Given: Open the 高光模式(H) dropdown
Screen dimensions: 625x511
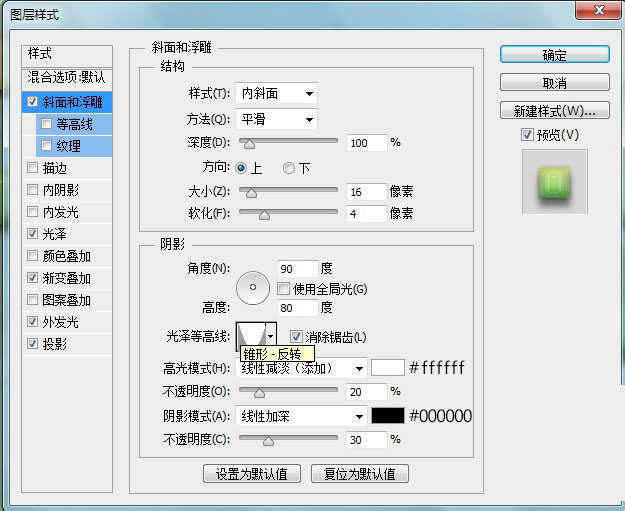Looking at the screenshot, I should pyautogui.click(x=302, y=368).
